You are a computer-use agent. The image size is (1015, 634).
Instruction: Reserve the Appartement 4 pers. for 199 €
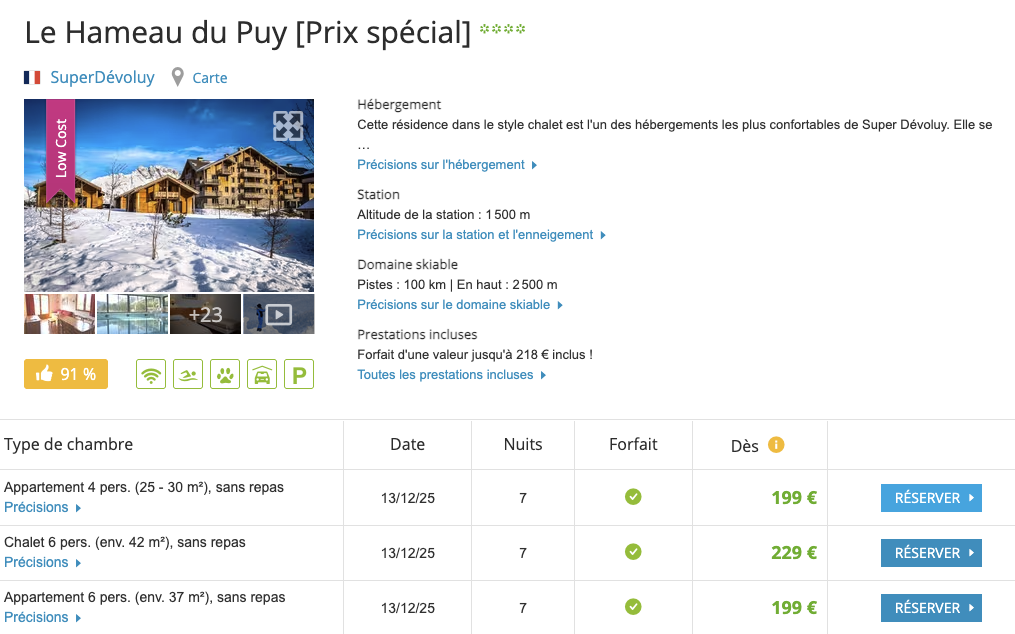931,498
